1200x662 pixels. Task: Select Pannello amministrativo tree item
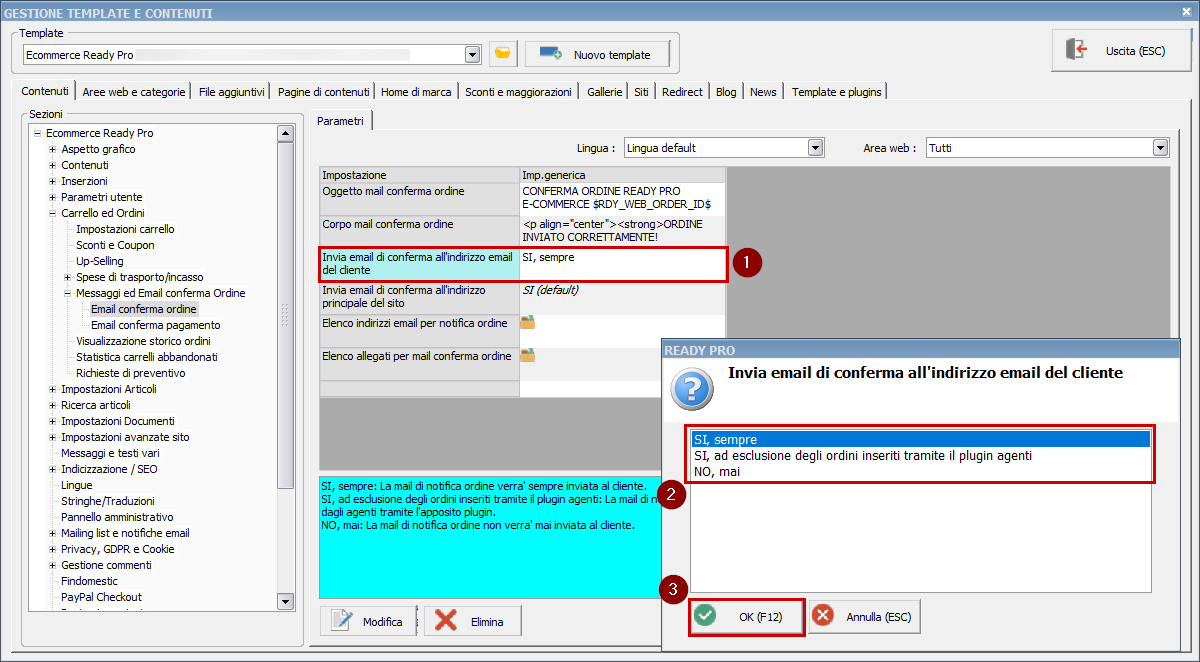pyautogui.click(x=117, y=517)
